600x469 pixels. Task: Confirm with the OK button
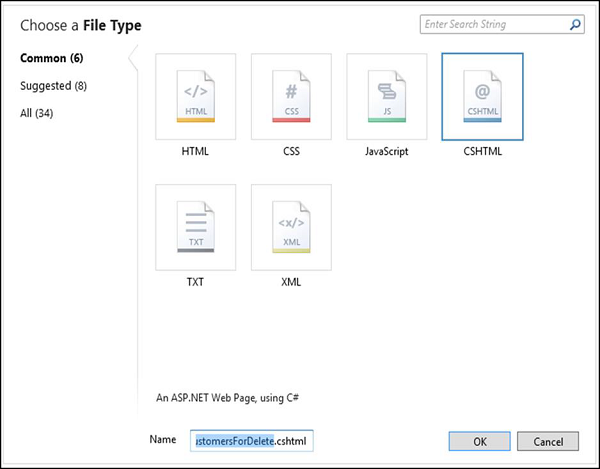479,441
